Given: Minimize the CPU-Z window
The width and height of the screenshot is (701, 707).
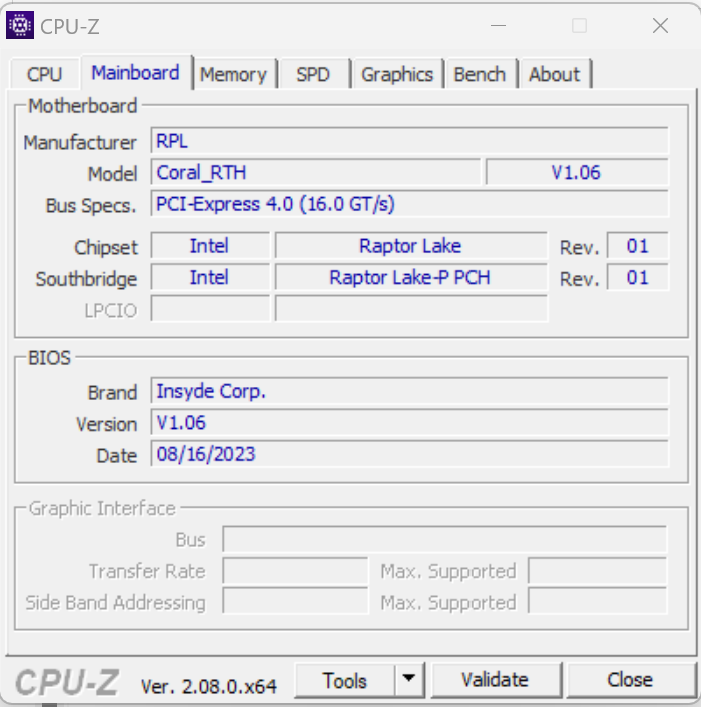Looking at the screenshot, I should 497,26.
